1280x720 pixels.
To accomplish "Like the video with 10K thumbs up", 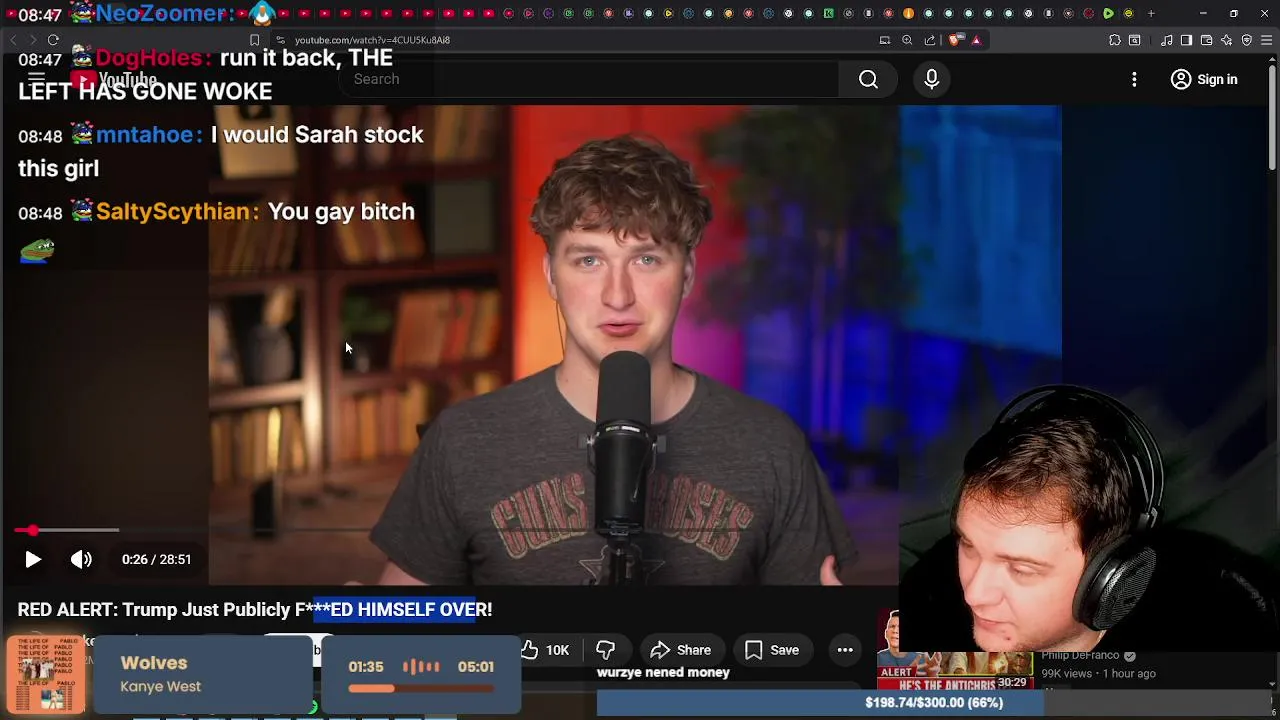I will point(545,650).
